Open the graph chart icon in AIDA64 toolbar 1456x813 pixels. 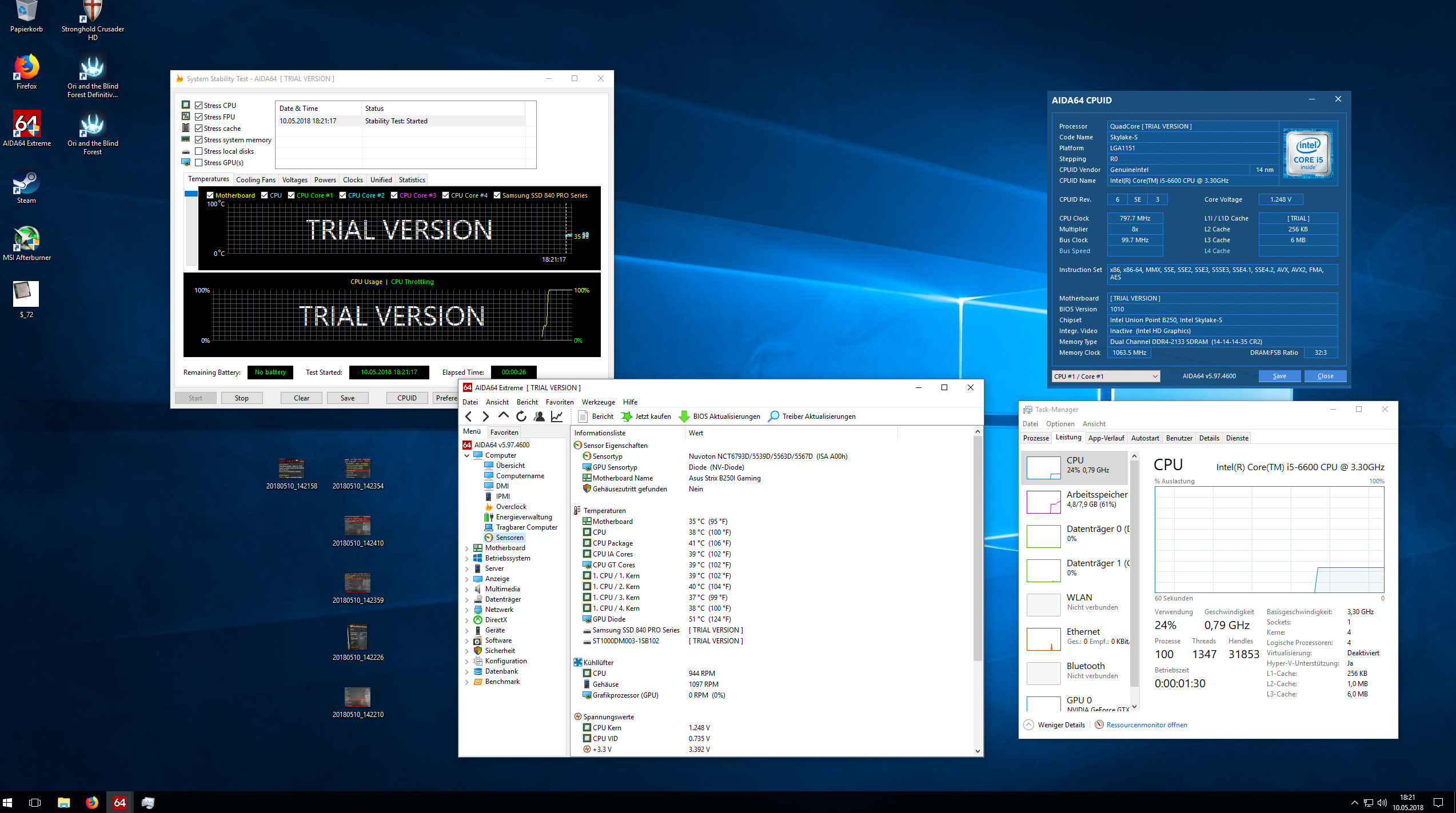[557, 416]
